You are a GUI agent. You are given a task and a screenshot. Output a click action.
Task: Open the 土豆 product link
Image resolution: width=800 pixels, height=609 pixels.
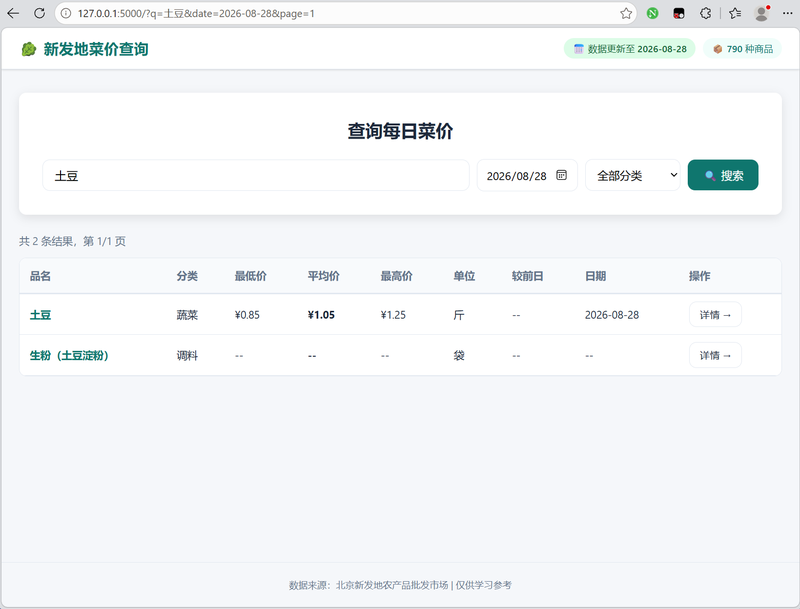pyautogui.click(x=40, y=315)
